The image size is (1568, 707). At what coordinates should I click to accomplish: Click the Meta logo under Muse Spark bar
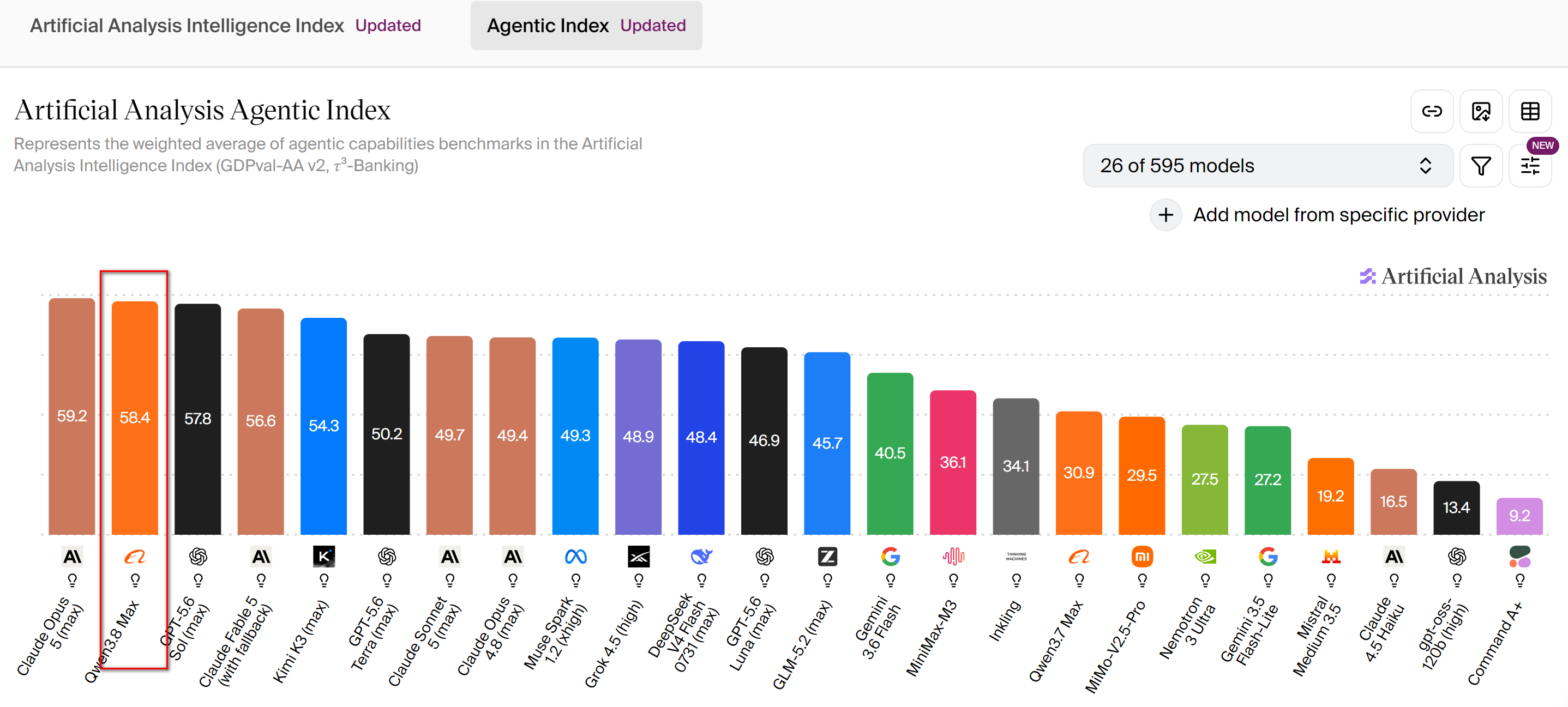click(x=575, y=556)
